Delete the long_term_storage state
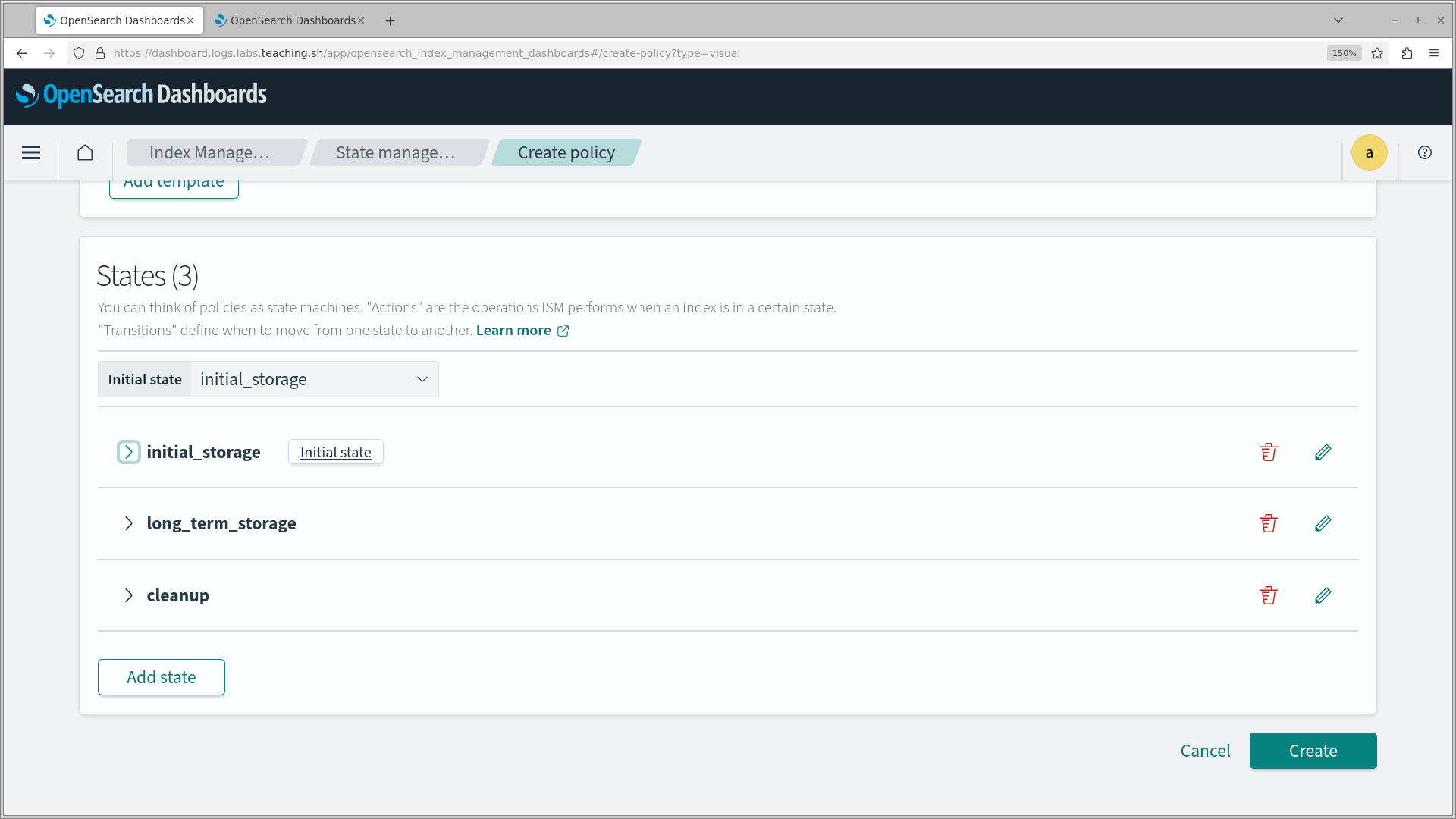Image resolution: width=1456 pixels, height=819 pixels. coord(1268,523)
